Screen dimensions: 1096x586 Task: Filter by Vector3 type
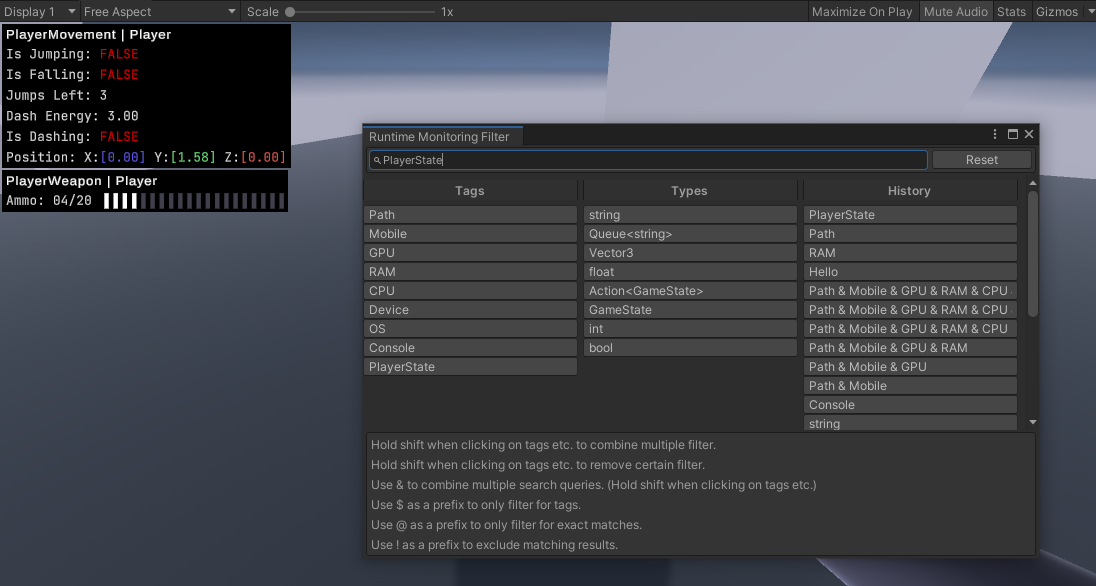click(x=690, y=252)
